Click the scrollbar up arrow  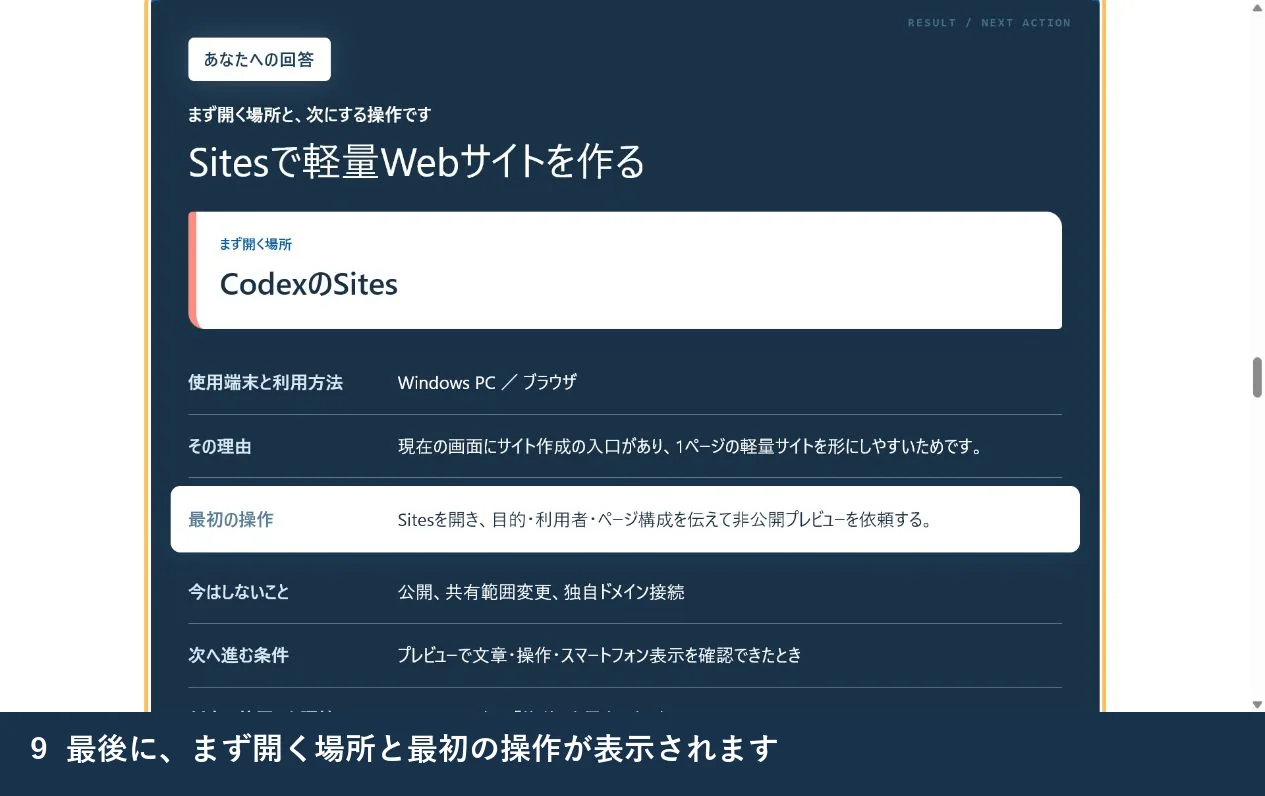click(x=1257, y=7)
